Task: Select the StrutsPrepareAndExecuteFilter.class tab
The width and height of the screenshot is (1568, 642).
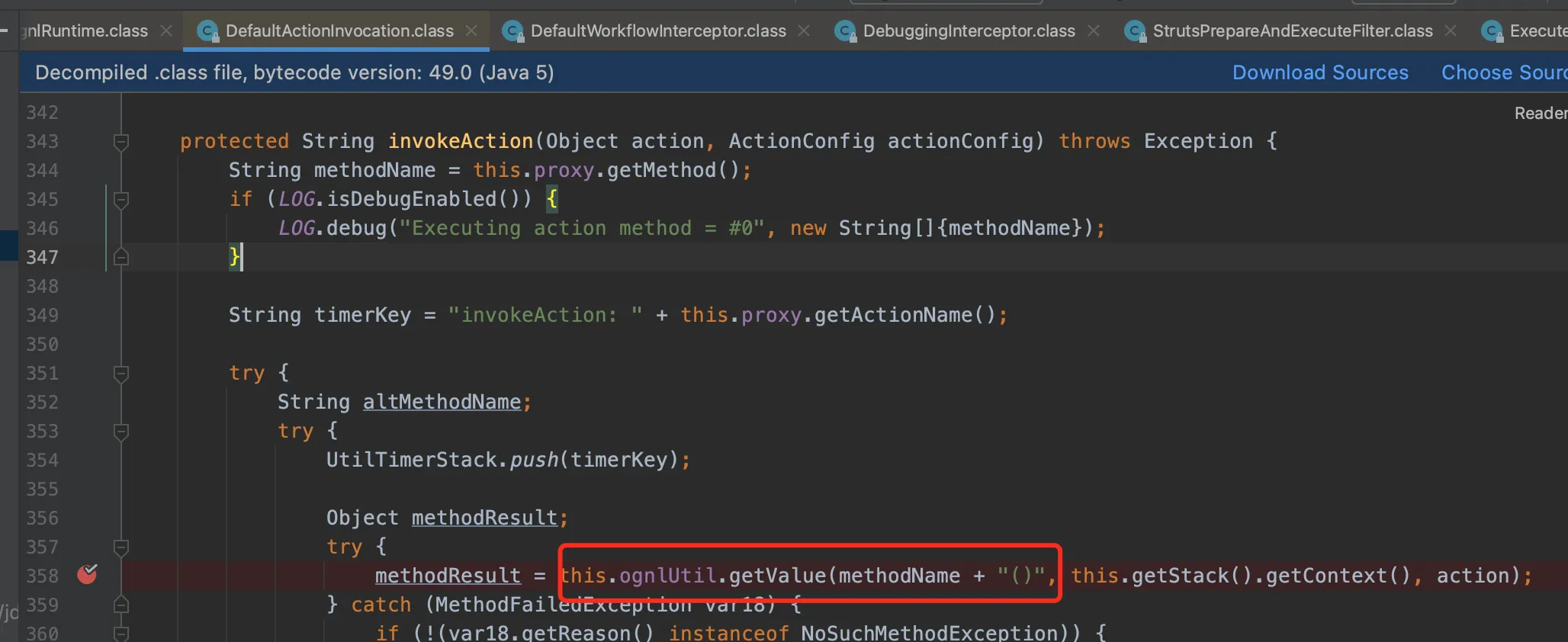Action: tap(1292, 30)
